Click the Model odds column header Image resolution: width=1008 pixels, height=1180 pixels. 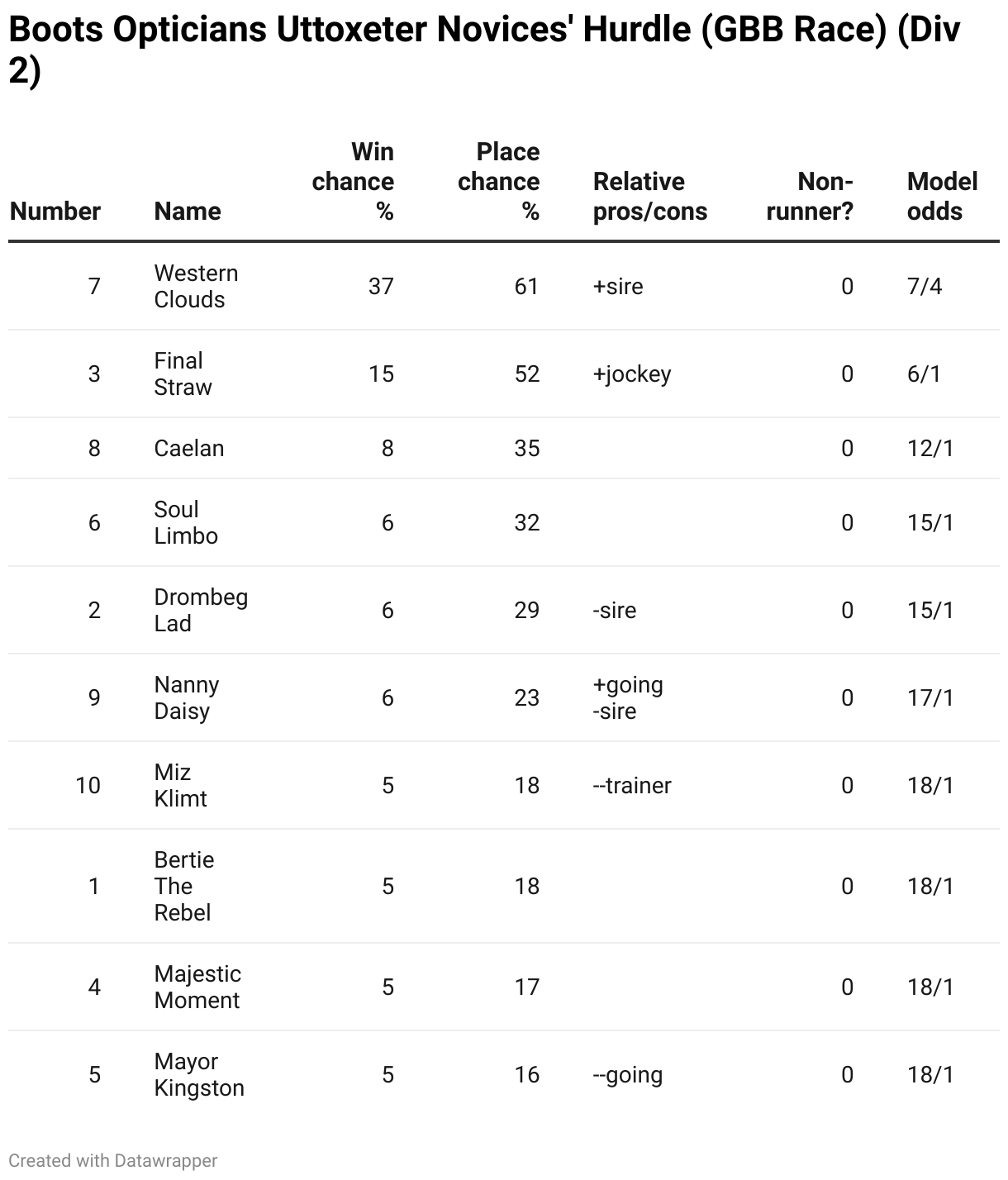[942, 197]
